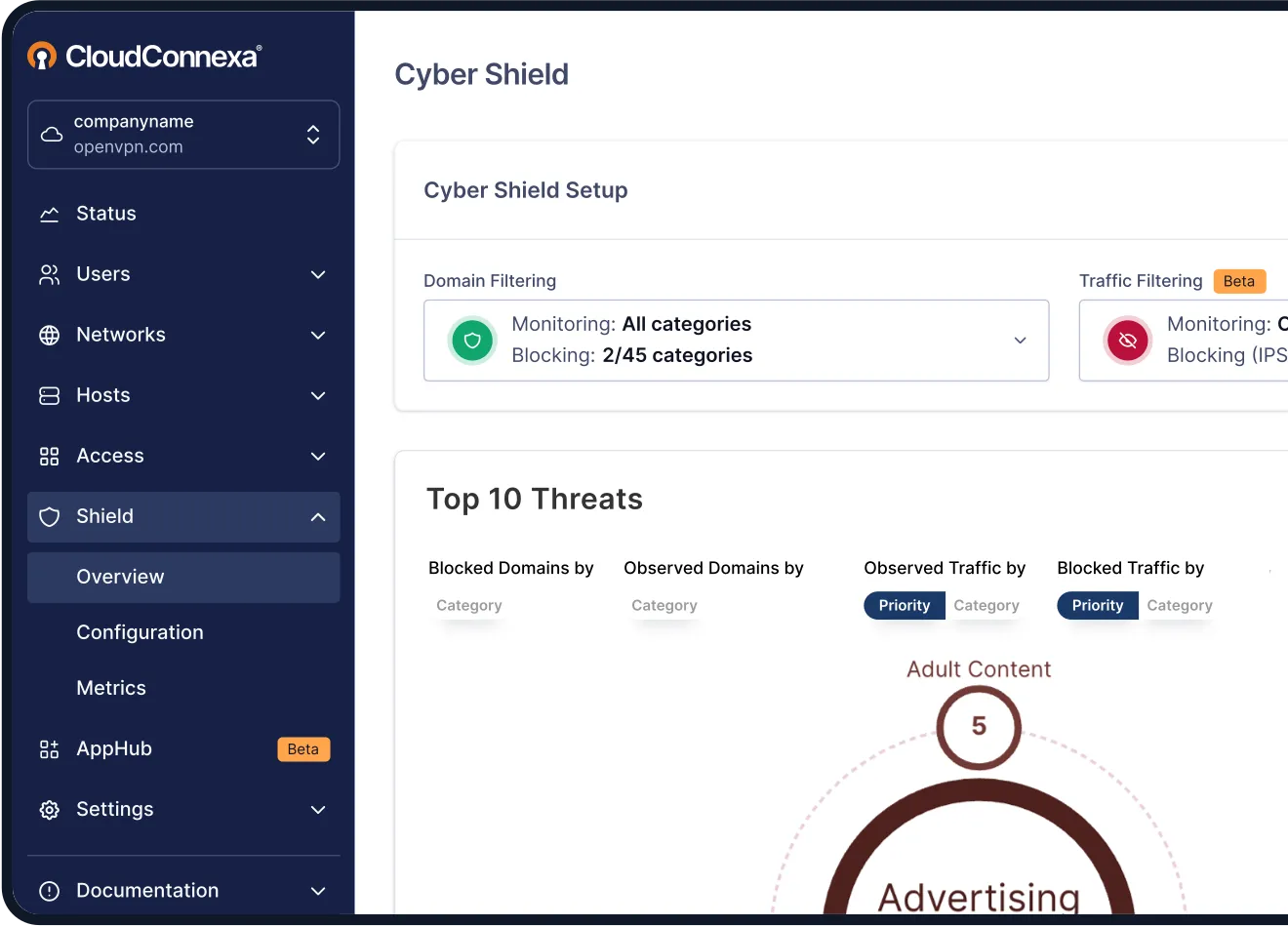Click the Shield icon in sidebar
Viewport: 1288px width, 927px height.
click(x=50, y=517)
